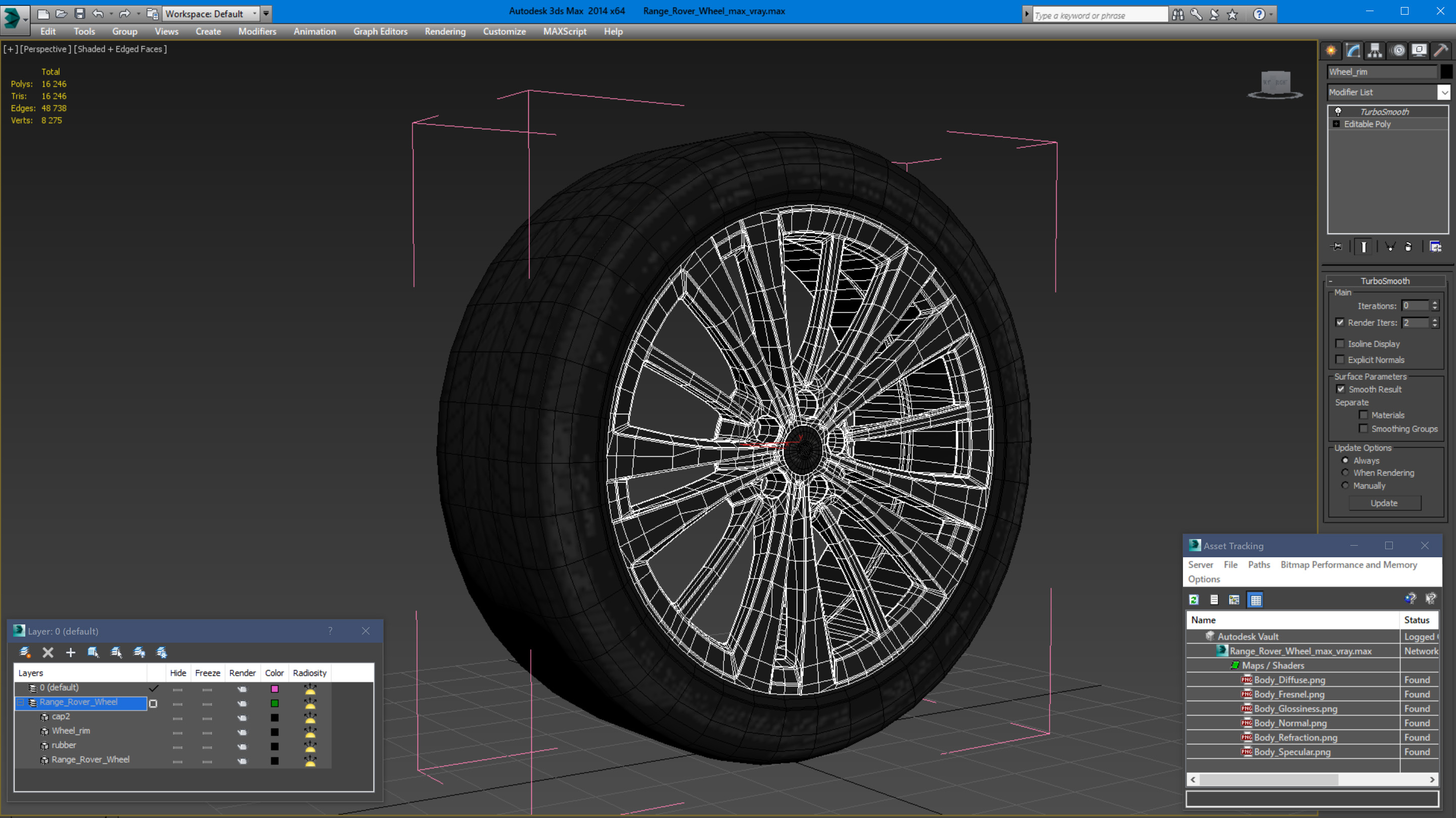The image size is (1456, 818).
Task: Click the Save File icon in title toolbar
Action: [80, 14]
